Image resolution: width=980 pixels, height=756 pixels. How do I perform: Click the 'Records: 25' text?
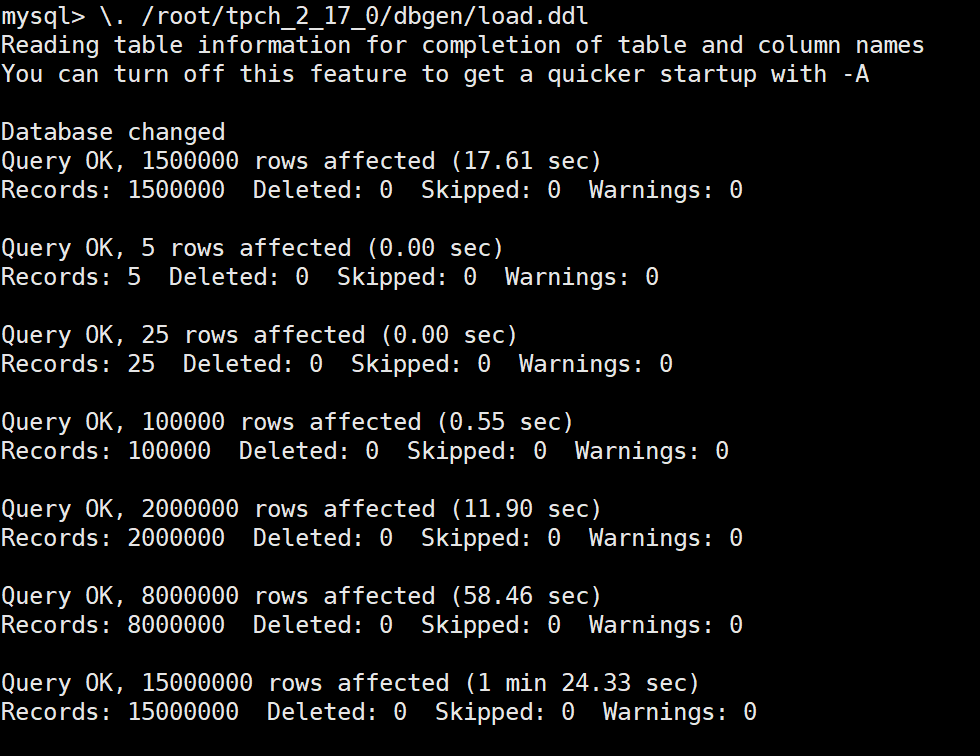[78, 364]
